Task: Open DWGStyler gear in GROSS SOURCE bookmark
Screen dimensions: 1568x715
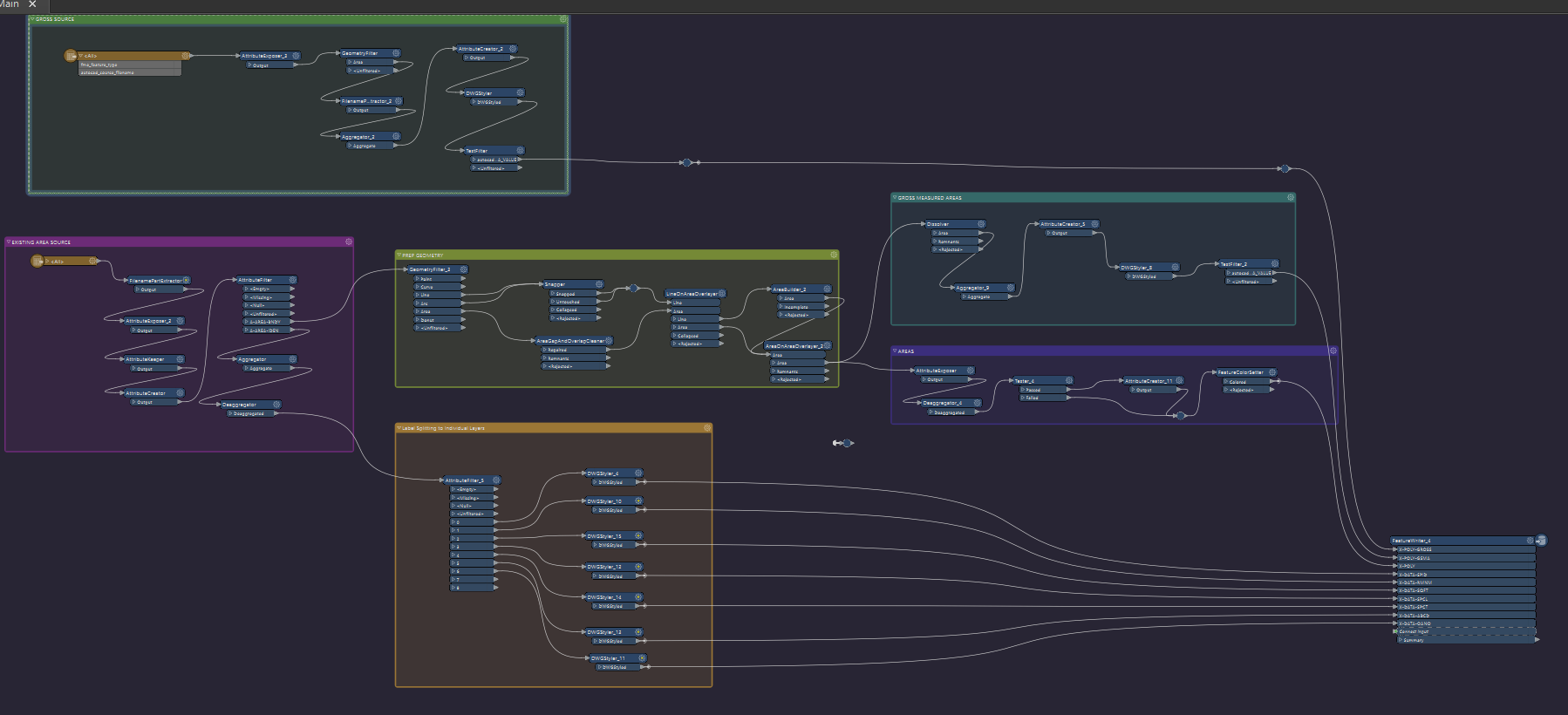Action: click(520, 92)
